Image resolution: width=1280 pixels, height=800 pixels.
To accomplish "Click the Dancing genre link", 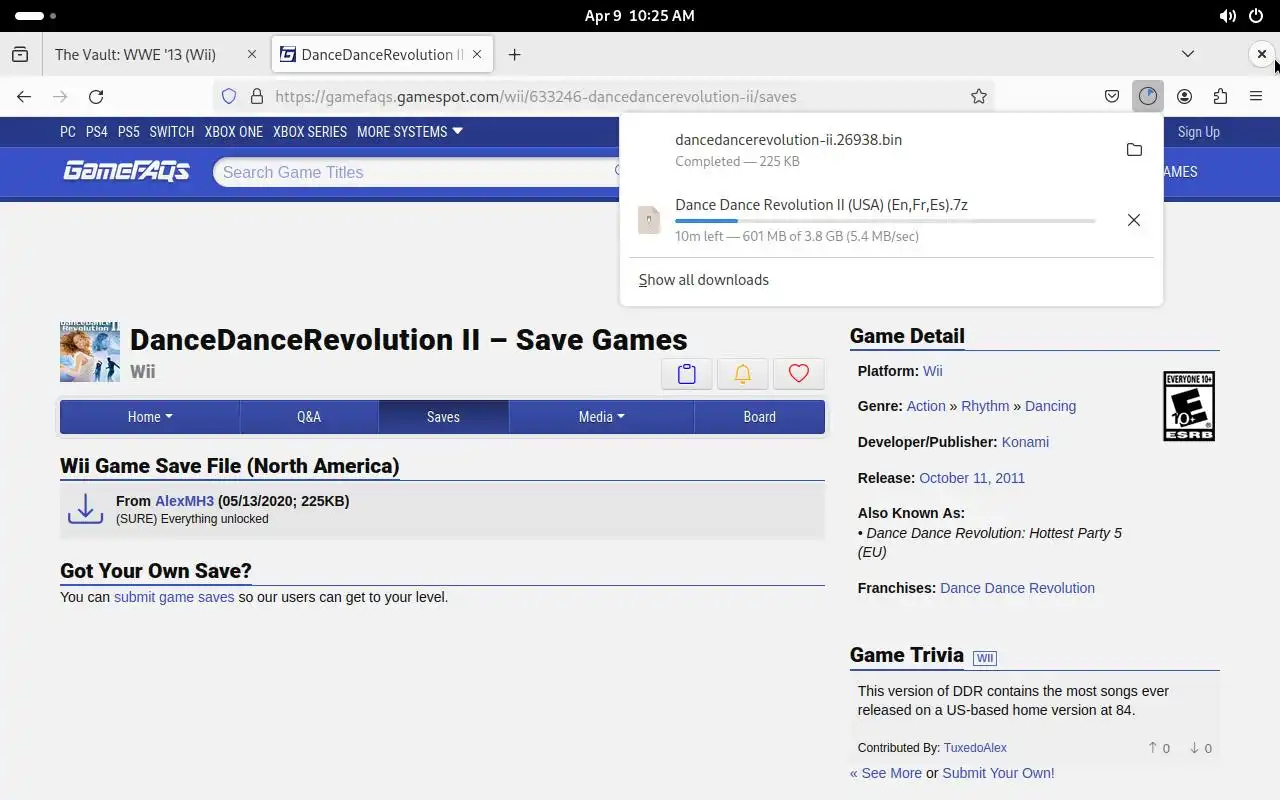I will pyautogui.click(x=1050, y=406).
